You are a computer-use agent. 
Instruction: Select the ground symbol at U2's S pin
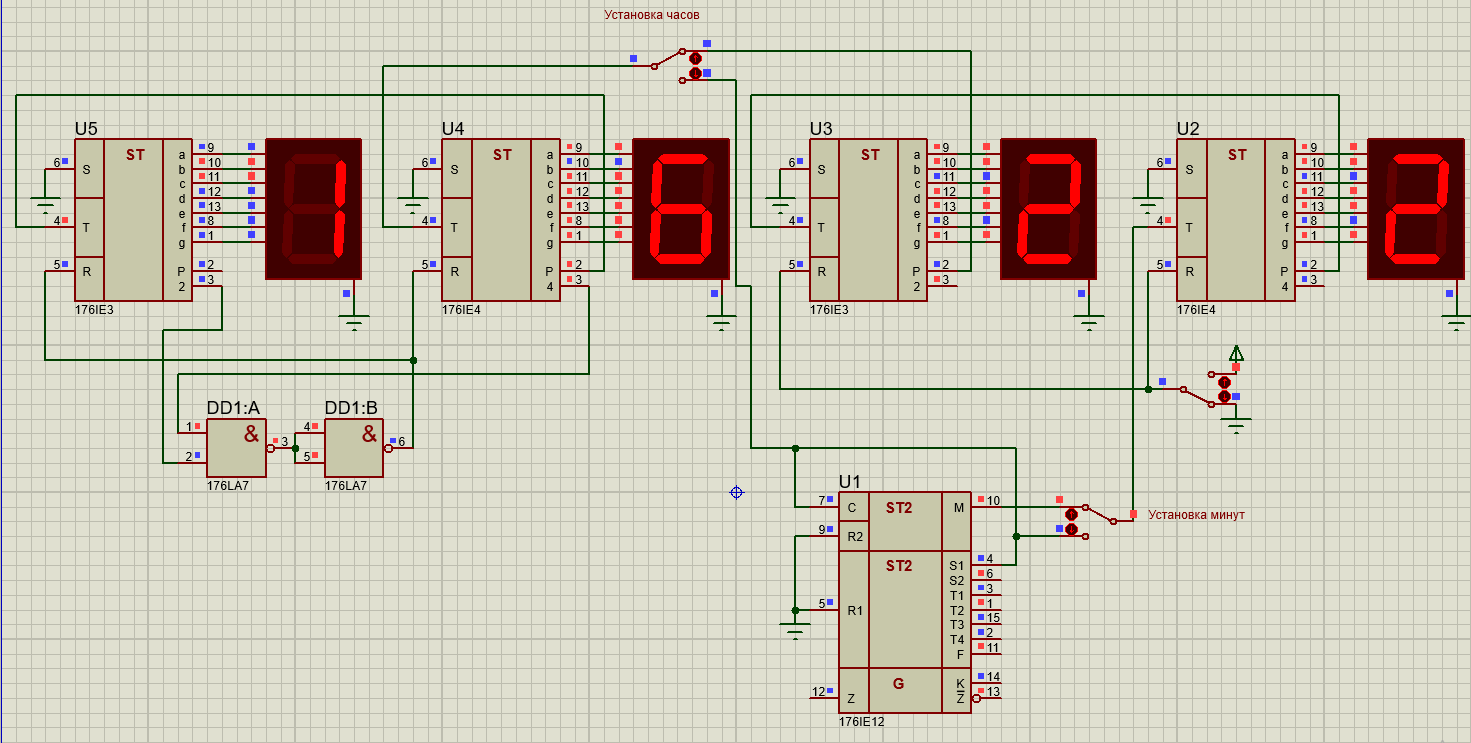(x=1147, y=205)
